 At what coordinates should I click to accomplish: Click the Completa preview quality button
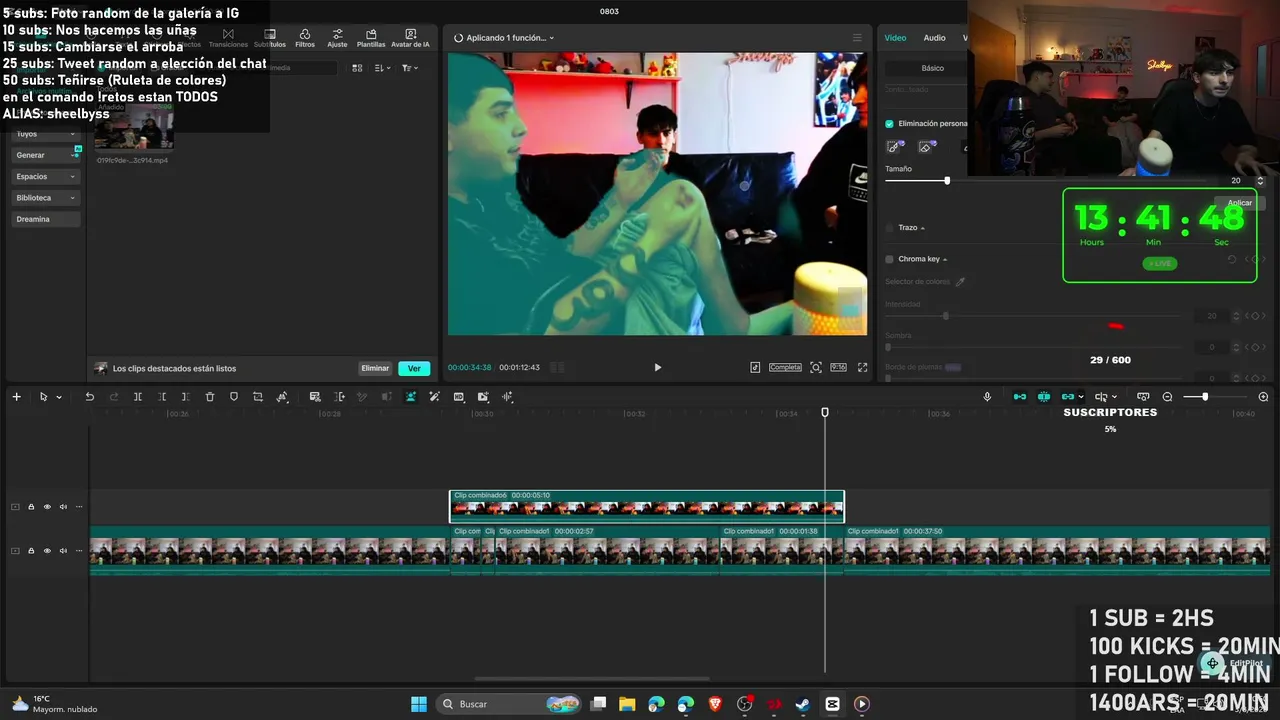(785, 367)
